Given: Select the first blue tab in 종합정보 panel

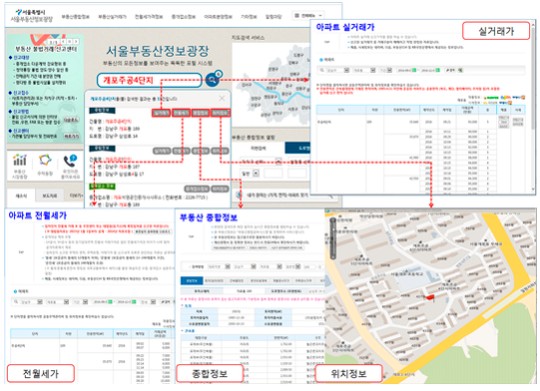Looking at the screenshot, I should tap(191, 280).
